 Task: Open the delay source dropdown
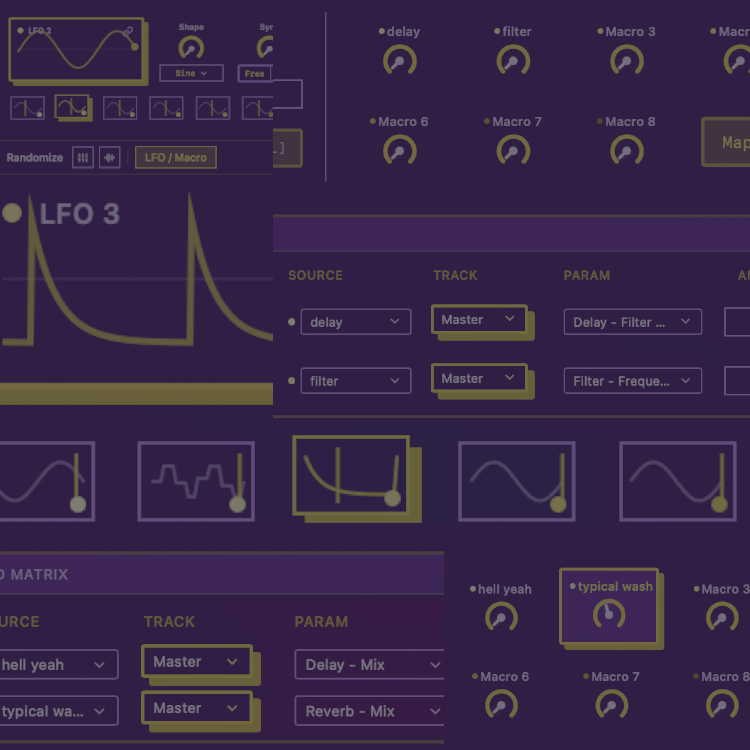tap(355, 322)
